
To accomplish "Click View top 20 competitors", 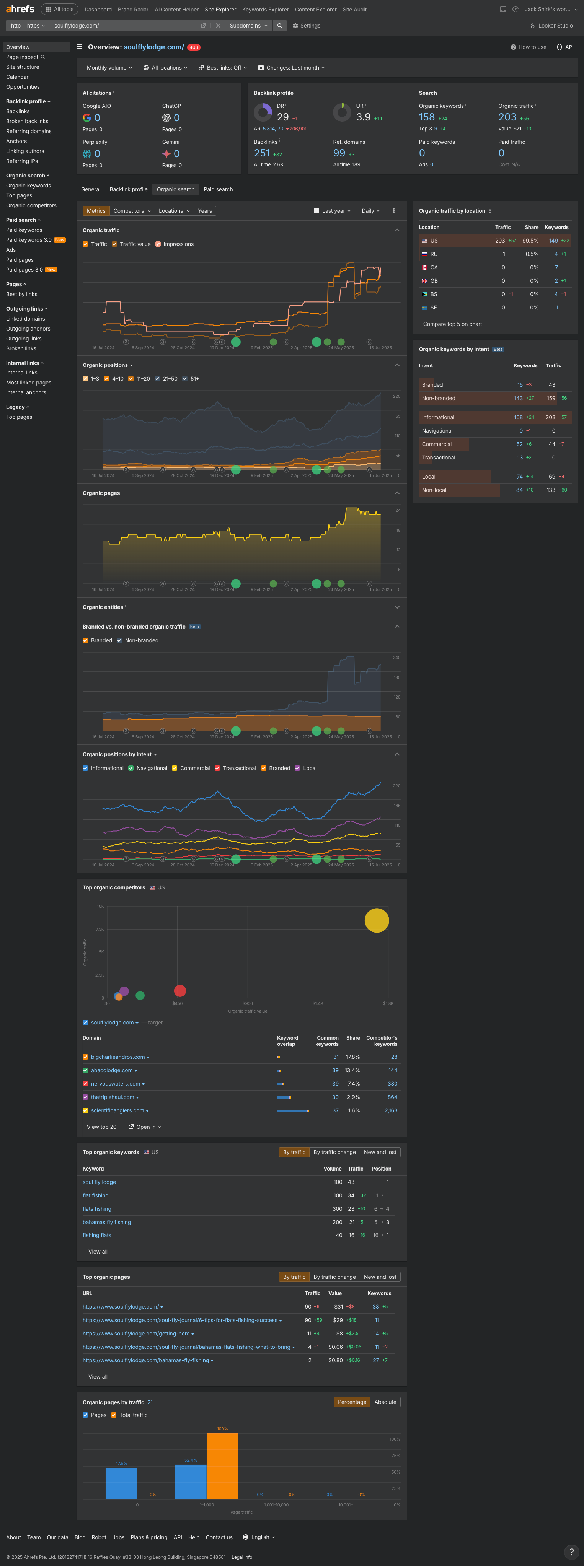I will pos(102,1127).
